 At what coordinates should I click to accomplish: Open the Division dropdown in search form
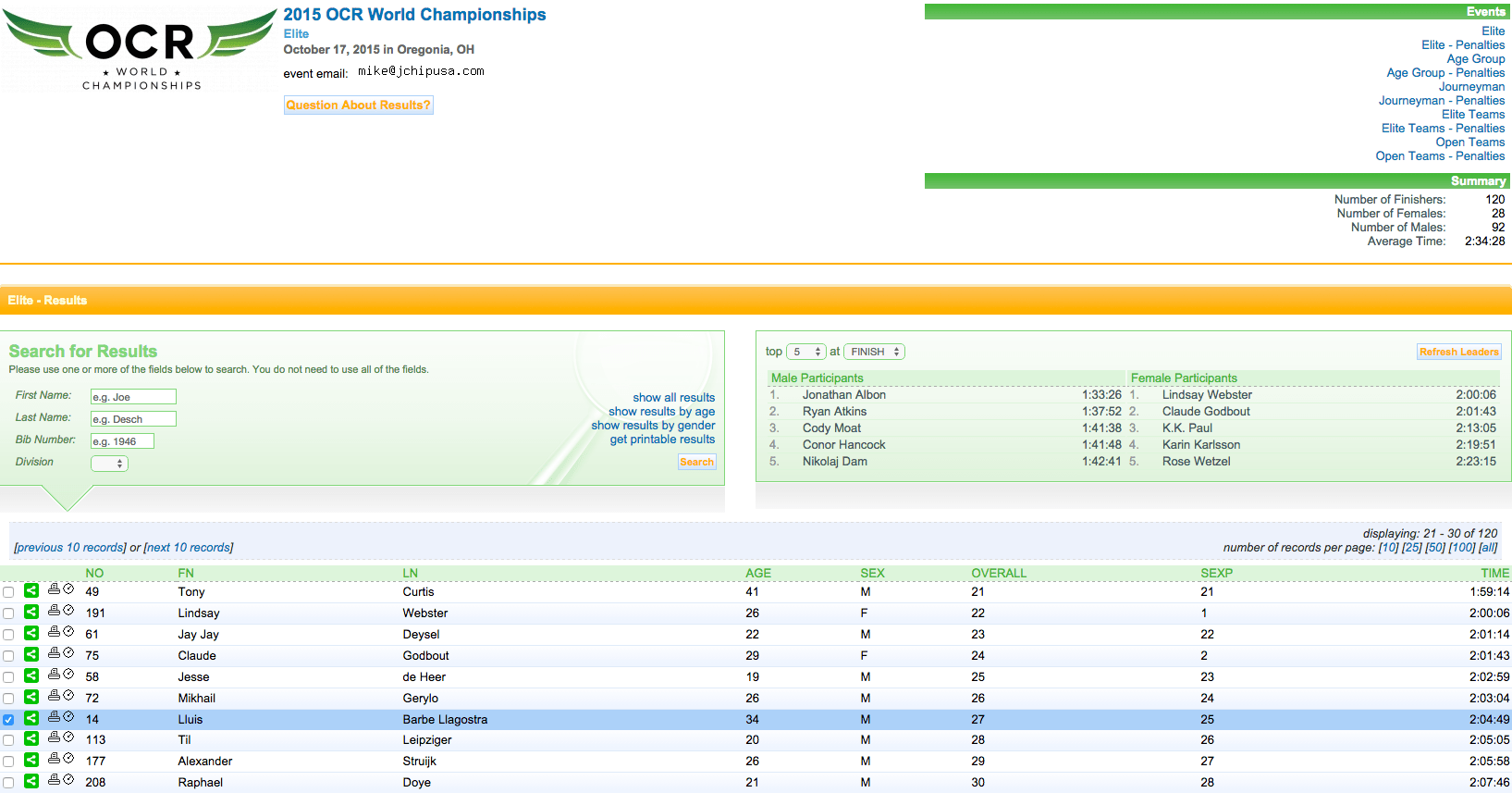[x=109, y=464]
